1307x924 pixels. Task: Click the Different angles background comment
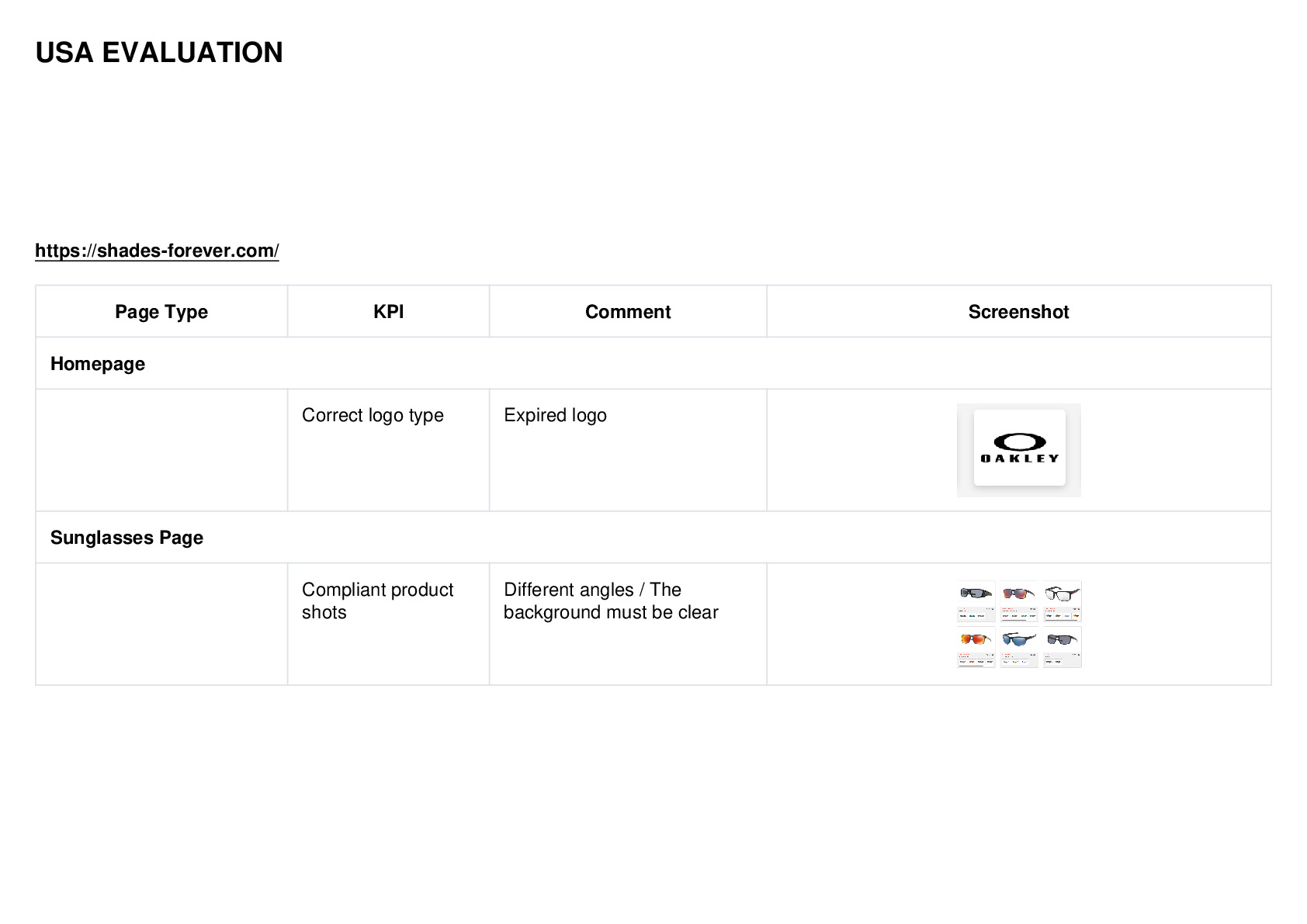click(x=611, y=600)
